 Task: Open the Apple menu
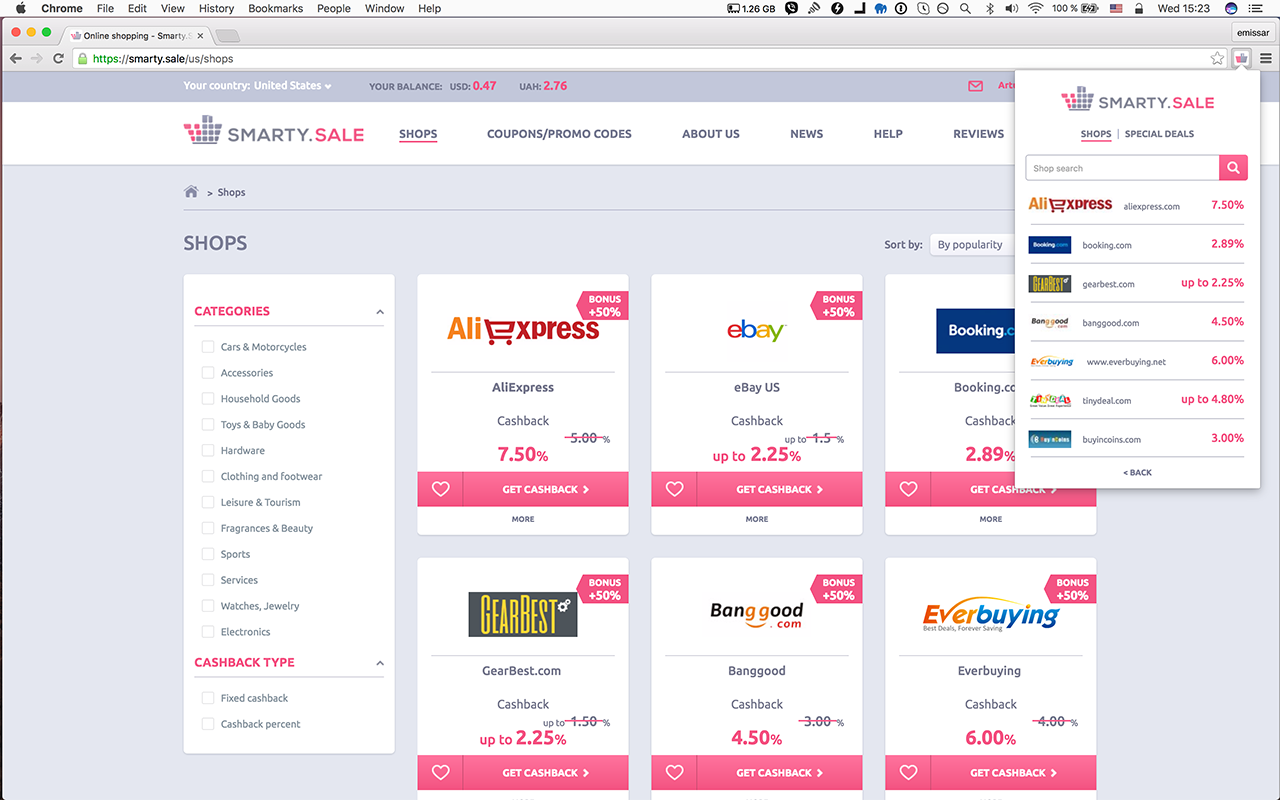pos(20,8)
